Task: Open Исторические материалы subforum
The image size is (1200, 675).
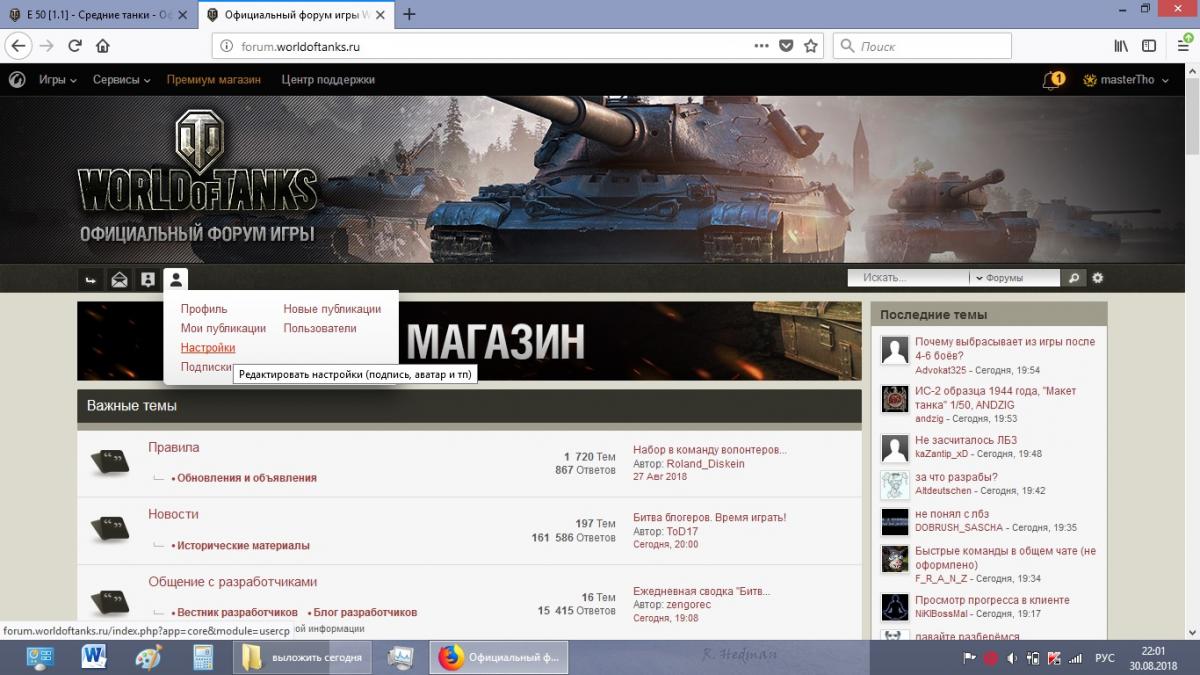Action: click(243, 546)
